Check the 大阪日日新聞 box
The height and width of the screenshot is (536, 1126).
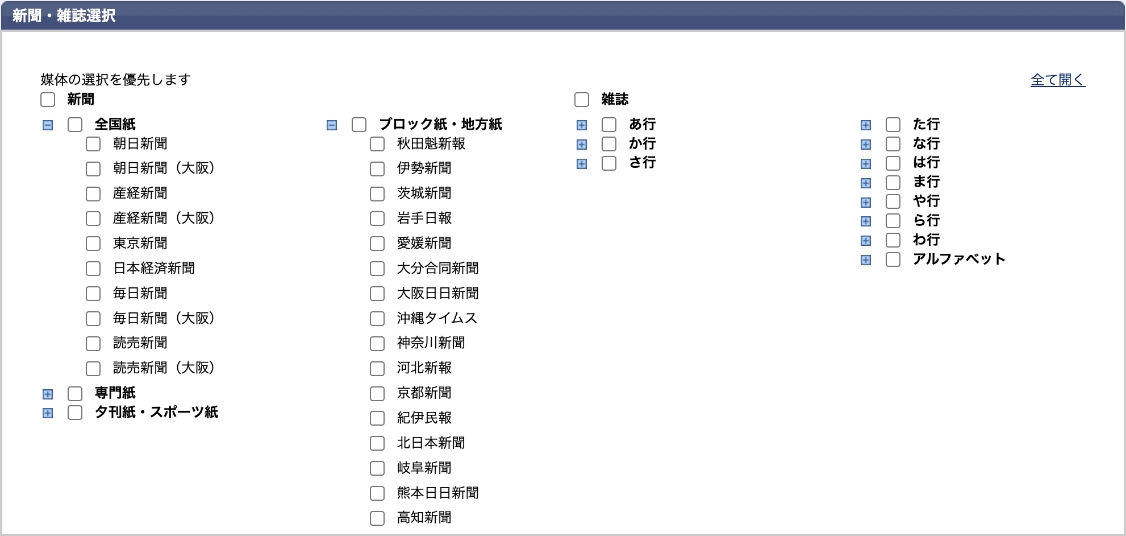point(377,293)
